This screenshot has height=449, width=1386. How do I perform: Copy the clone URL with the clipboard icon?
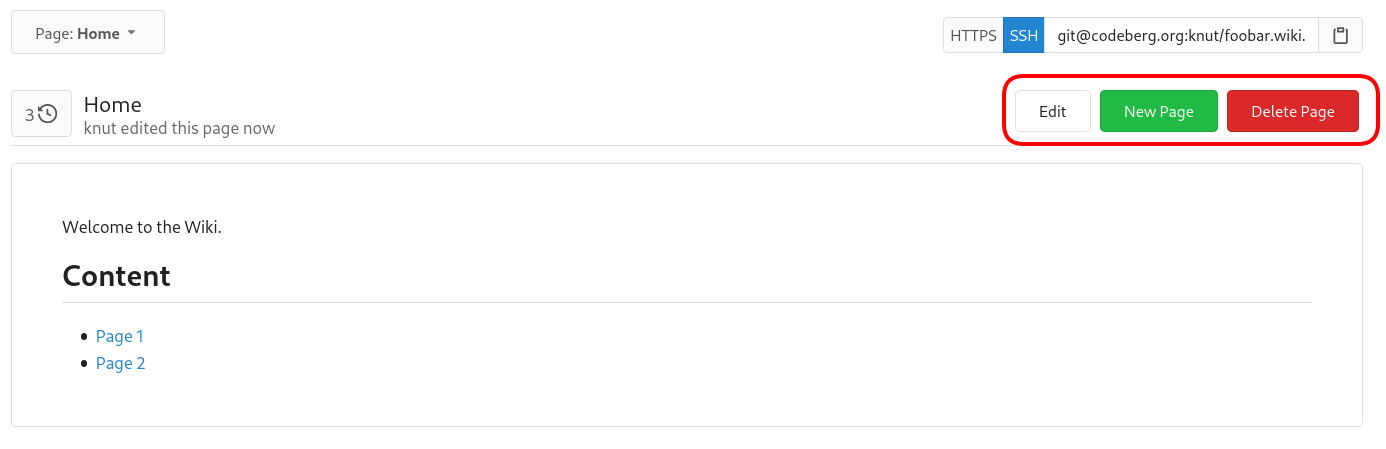click(1341, 36)
